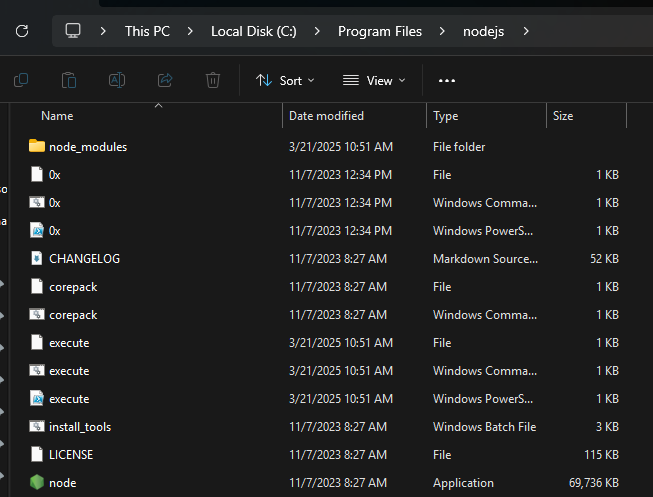Click the 115 KB size value
Screen dimensions: 653x497
pyautogui.click(x=601, y=455)
